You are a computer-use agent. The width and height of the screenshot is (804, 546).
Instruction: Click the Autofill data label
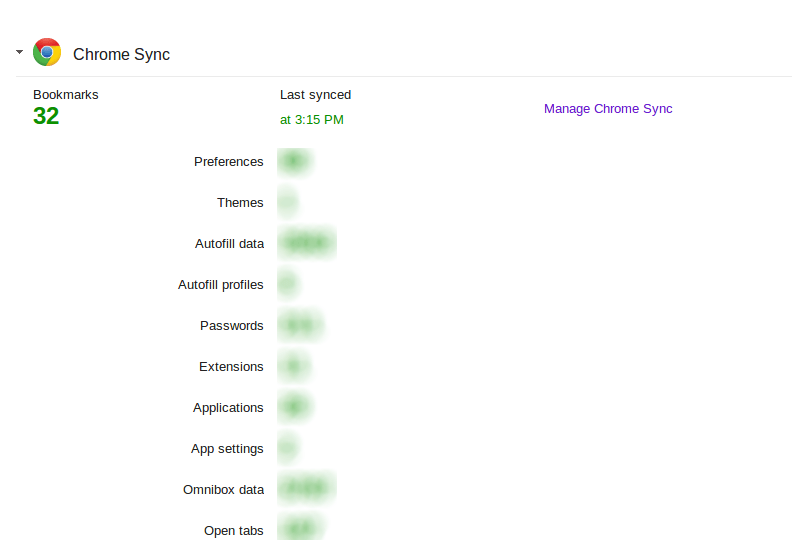(230, 244)
